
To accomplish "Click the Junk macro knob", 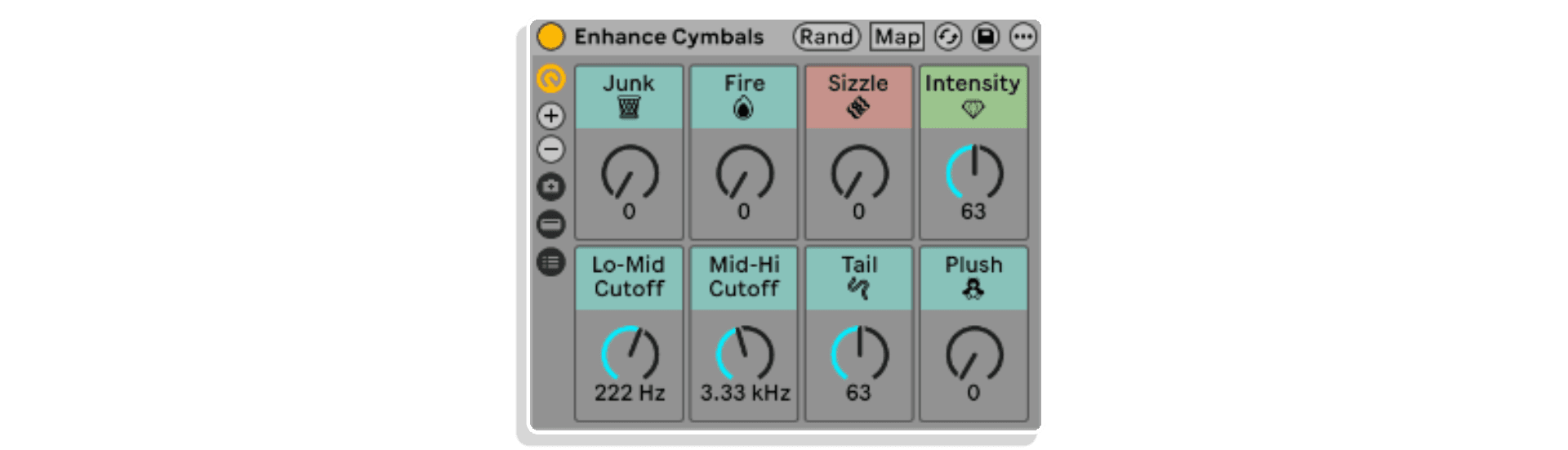I will (629, 172).
